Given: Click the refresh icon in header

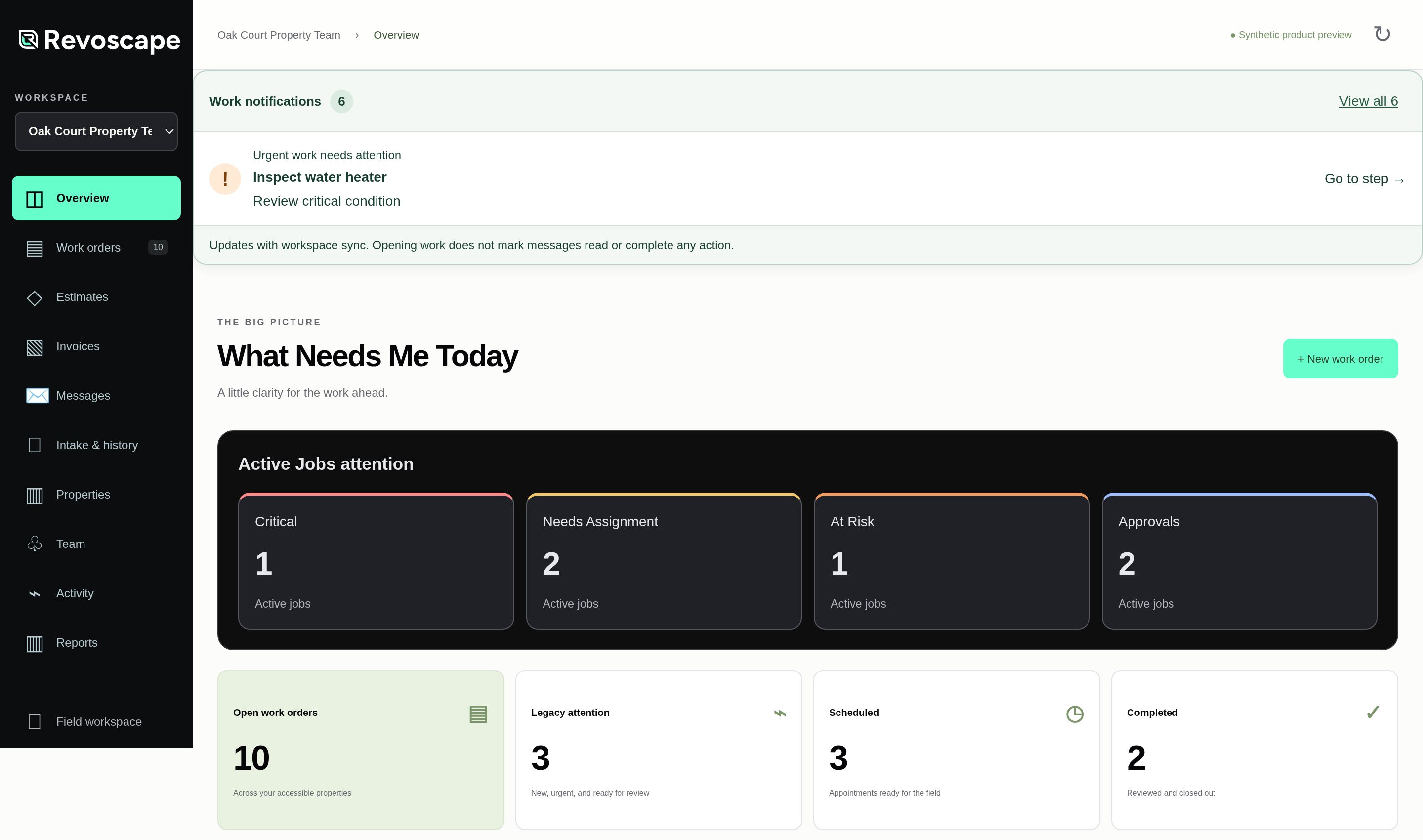Looking at the screenshot, I should (1381, 34).
